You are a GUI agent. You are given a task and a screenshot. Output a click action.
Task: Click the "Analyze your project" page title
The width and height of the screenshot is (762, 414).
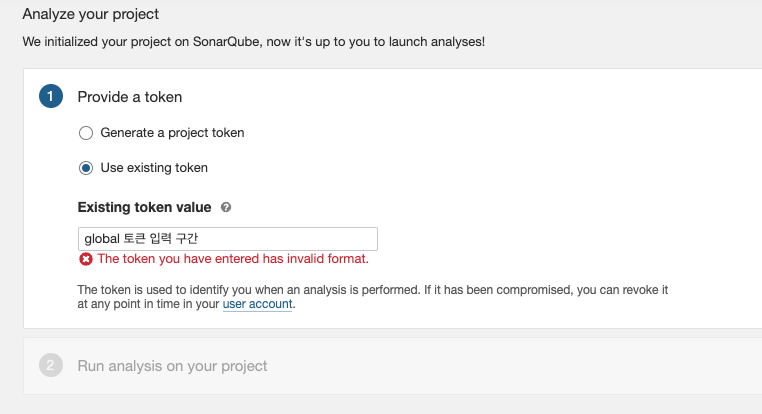[90, 14]
